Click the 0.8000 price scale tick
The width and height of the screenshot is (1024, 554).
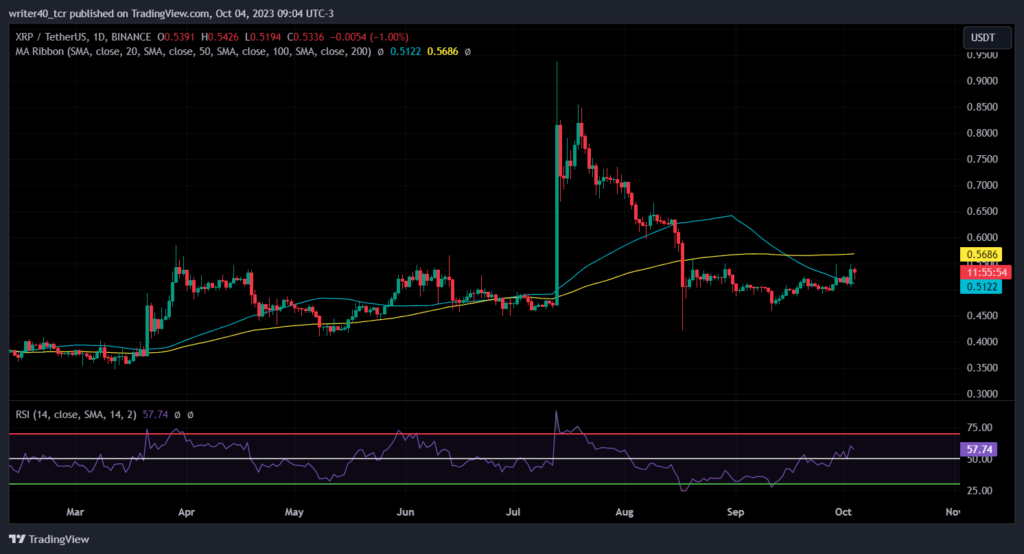click(x=982, y=133)
